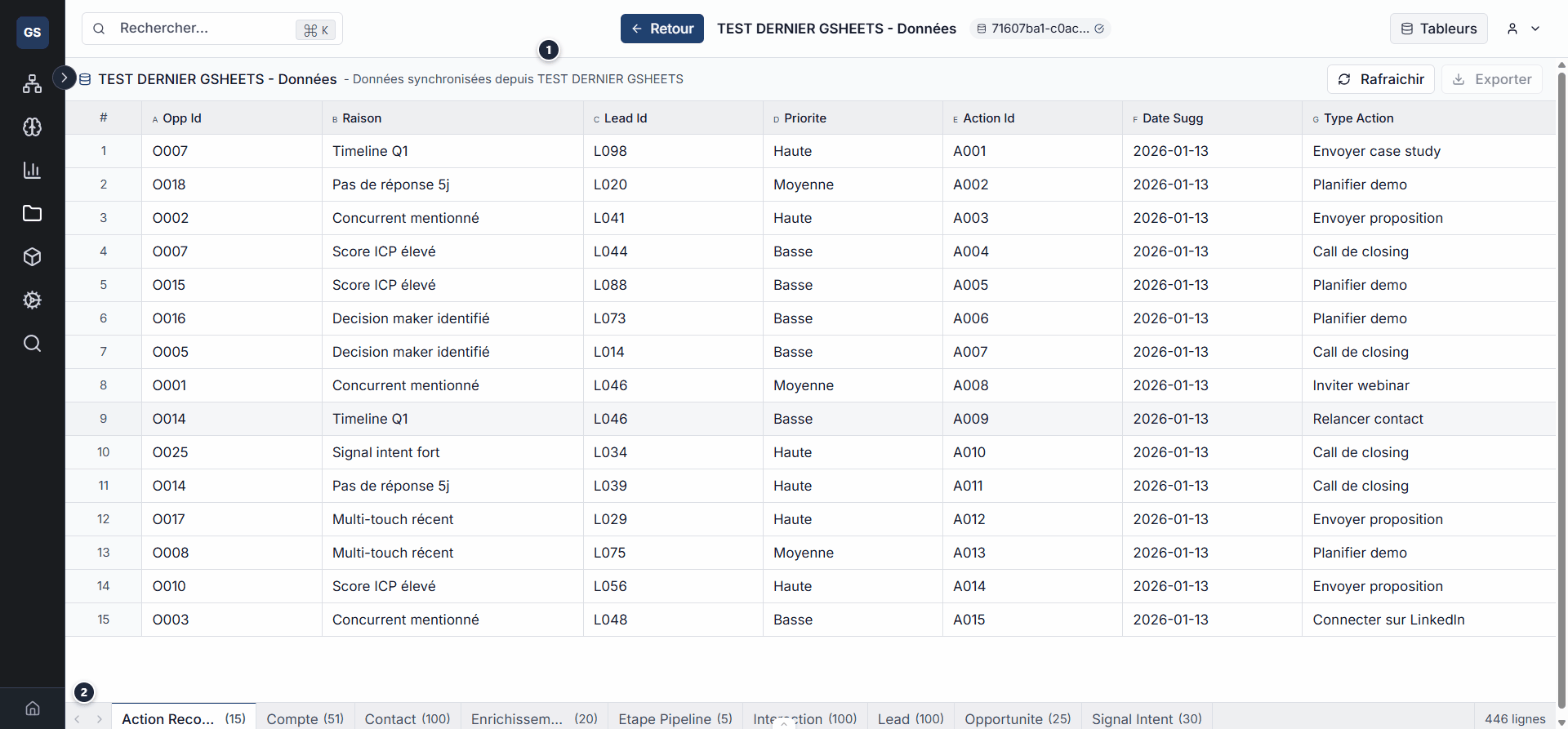Screen dimensions: 1568x729
Task: Switch to the Opportunite (25) tab
Action: tap(1017, 719)
